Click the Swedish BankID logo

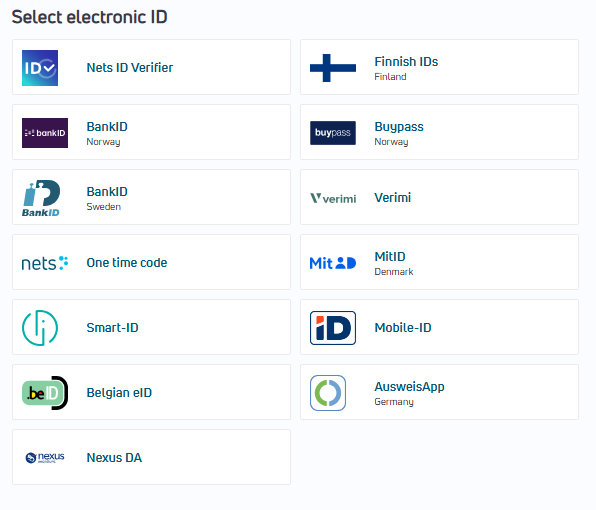[41, 198]
